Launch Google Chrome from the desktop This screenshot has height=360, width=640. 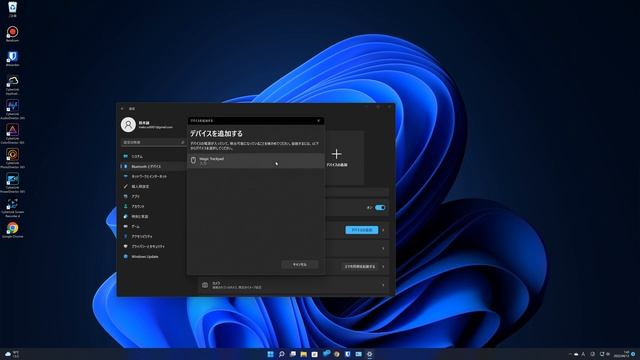(x=12, y=230)
